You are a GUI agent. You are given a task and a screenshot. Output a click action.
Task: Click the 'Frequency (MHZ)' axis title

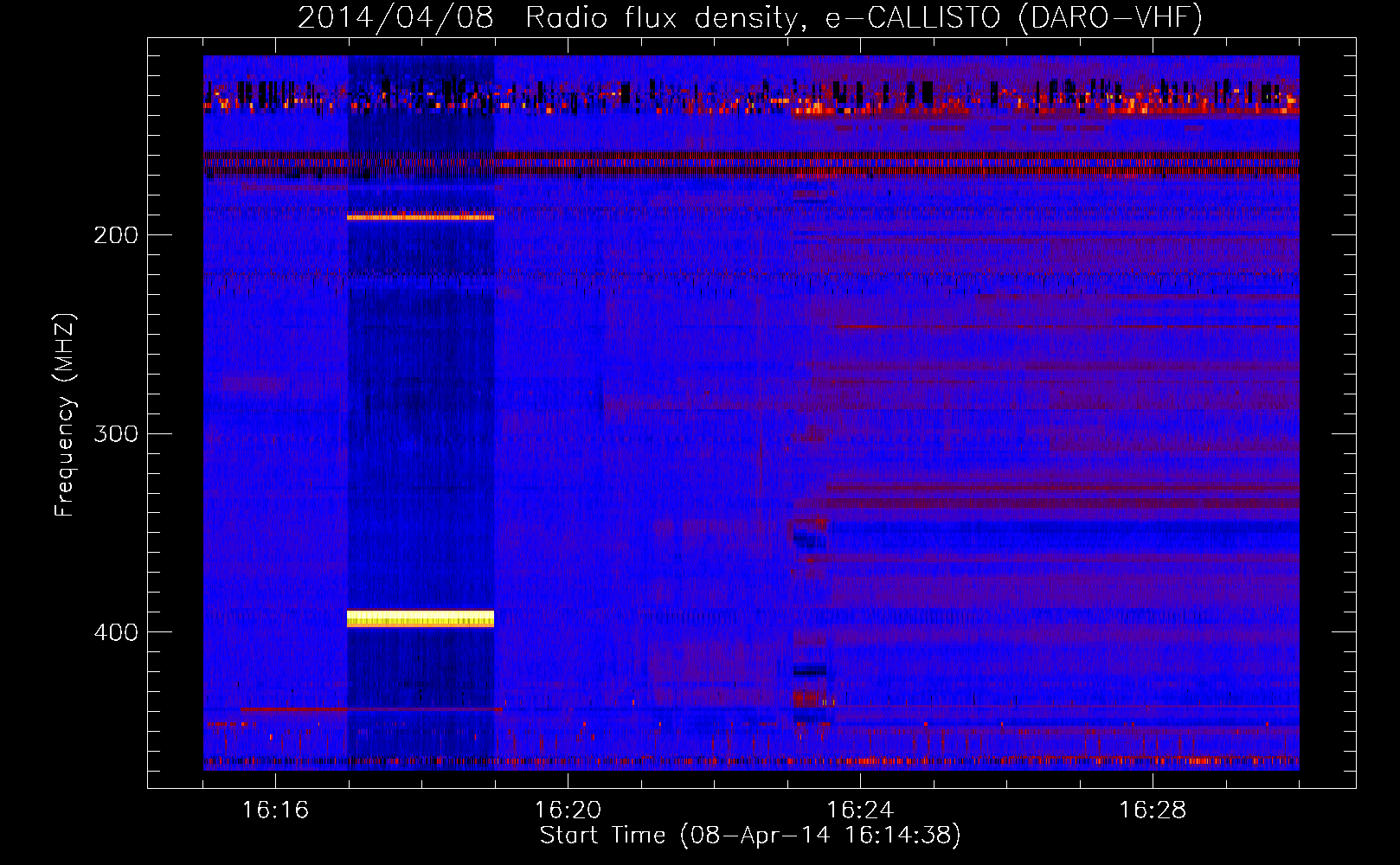click(x=65, y=414)
